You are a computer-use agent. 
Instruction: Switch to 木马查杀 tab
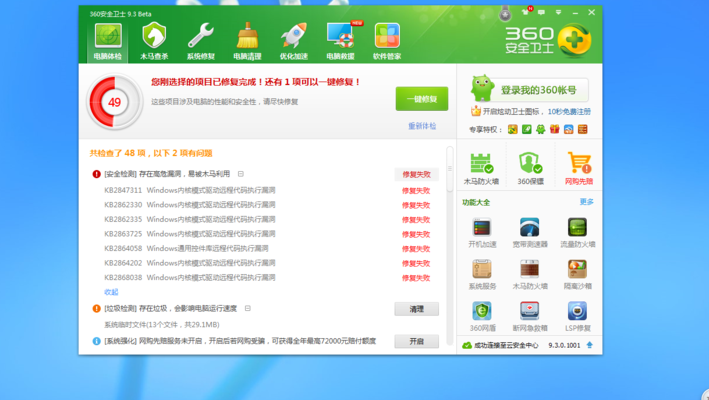click(154, 42)
